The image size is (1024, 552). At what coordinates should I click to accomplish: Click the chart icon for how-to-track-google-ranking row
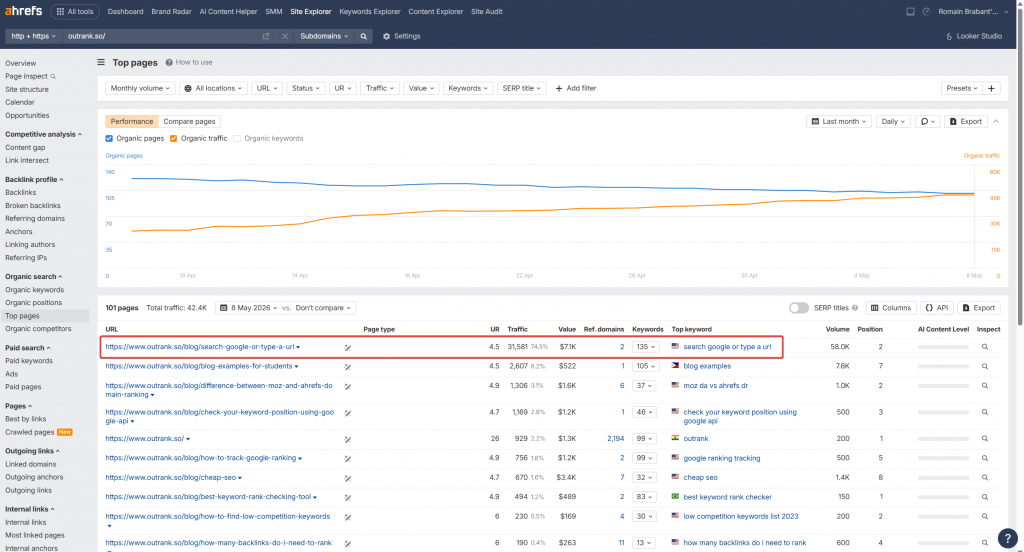tap(347, 459)
